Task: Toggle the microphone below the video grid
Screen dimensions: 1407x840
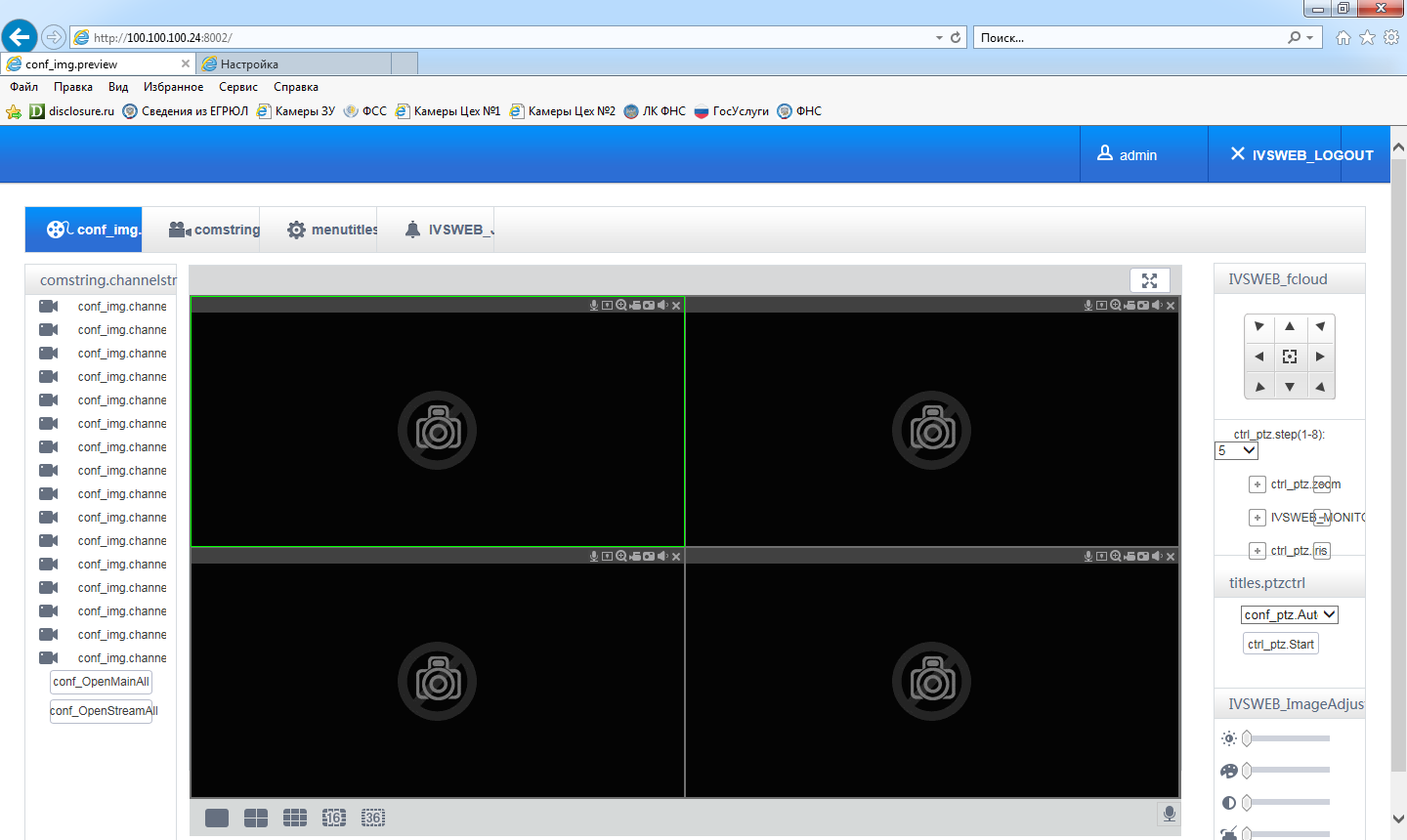Action: [1169, 814]
